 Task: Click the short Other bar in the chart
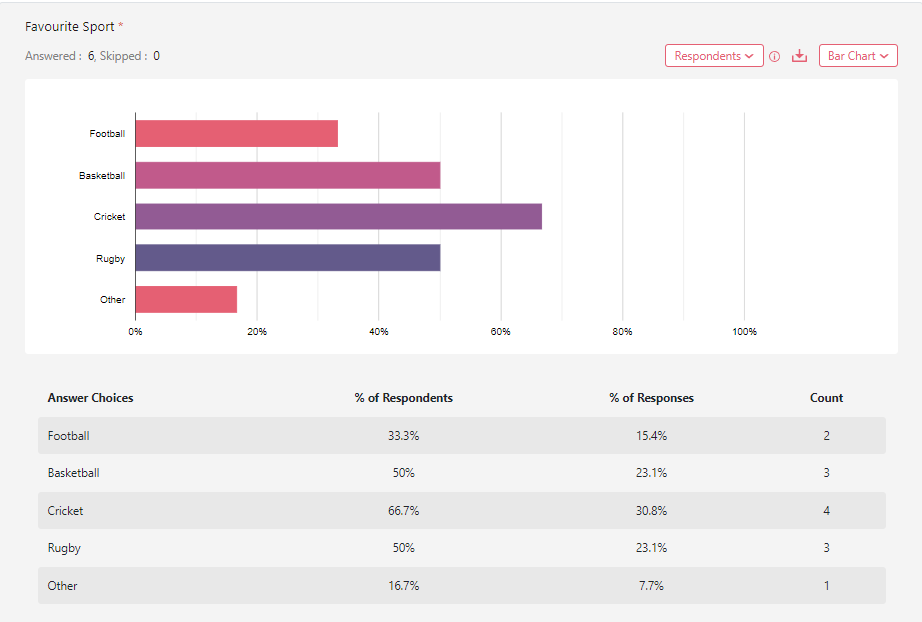click(x=186, y=299)
